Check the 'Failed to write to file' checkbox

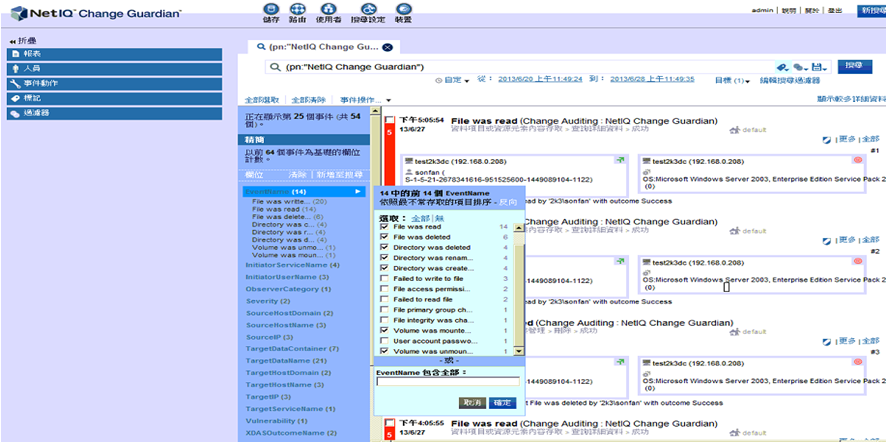384,279
